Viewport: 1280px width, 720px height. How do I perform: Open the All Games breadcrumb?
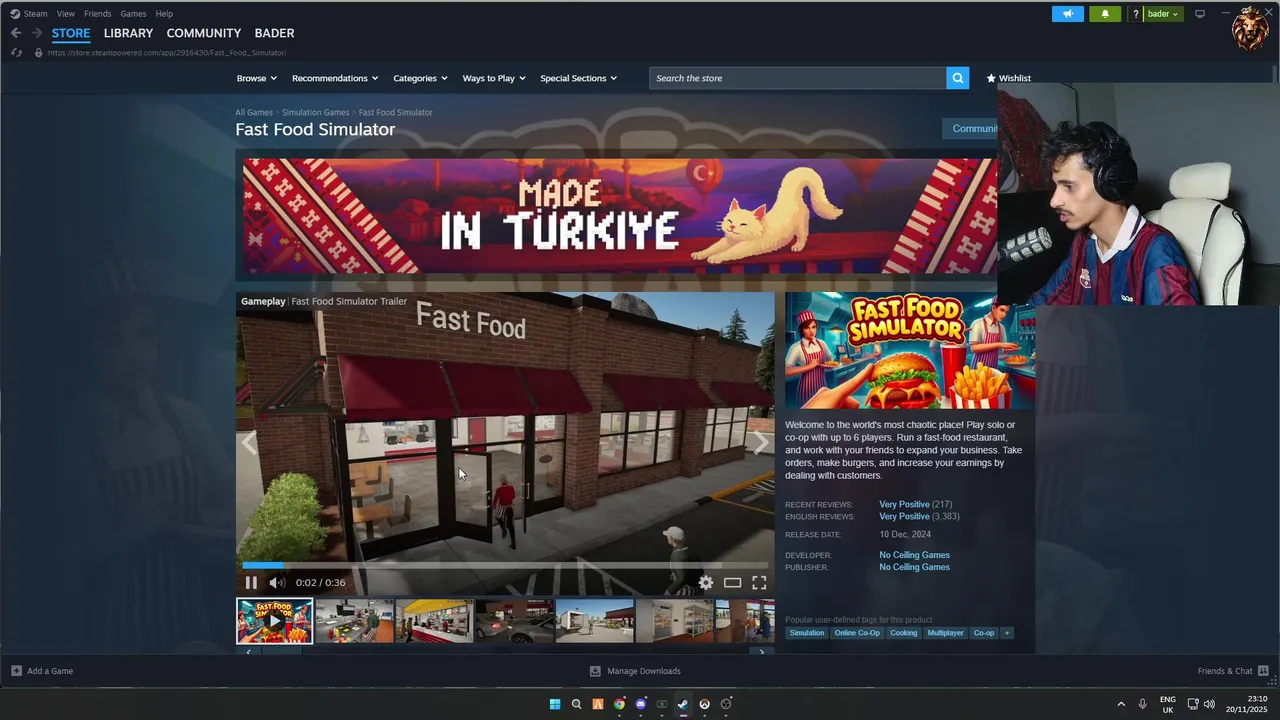pos(254,112)
